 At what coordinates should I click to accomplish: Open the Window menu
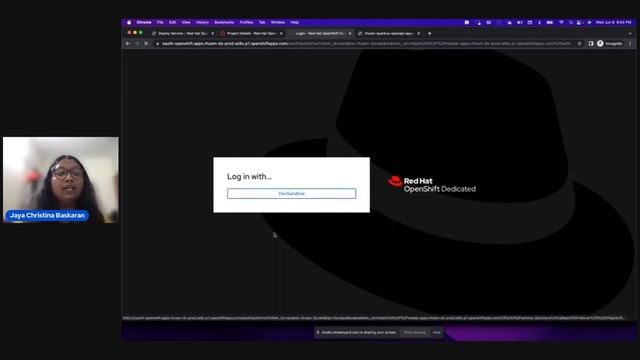point(278,22)
